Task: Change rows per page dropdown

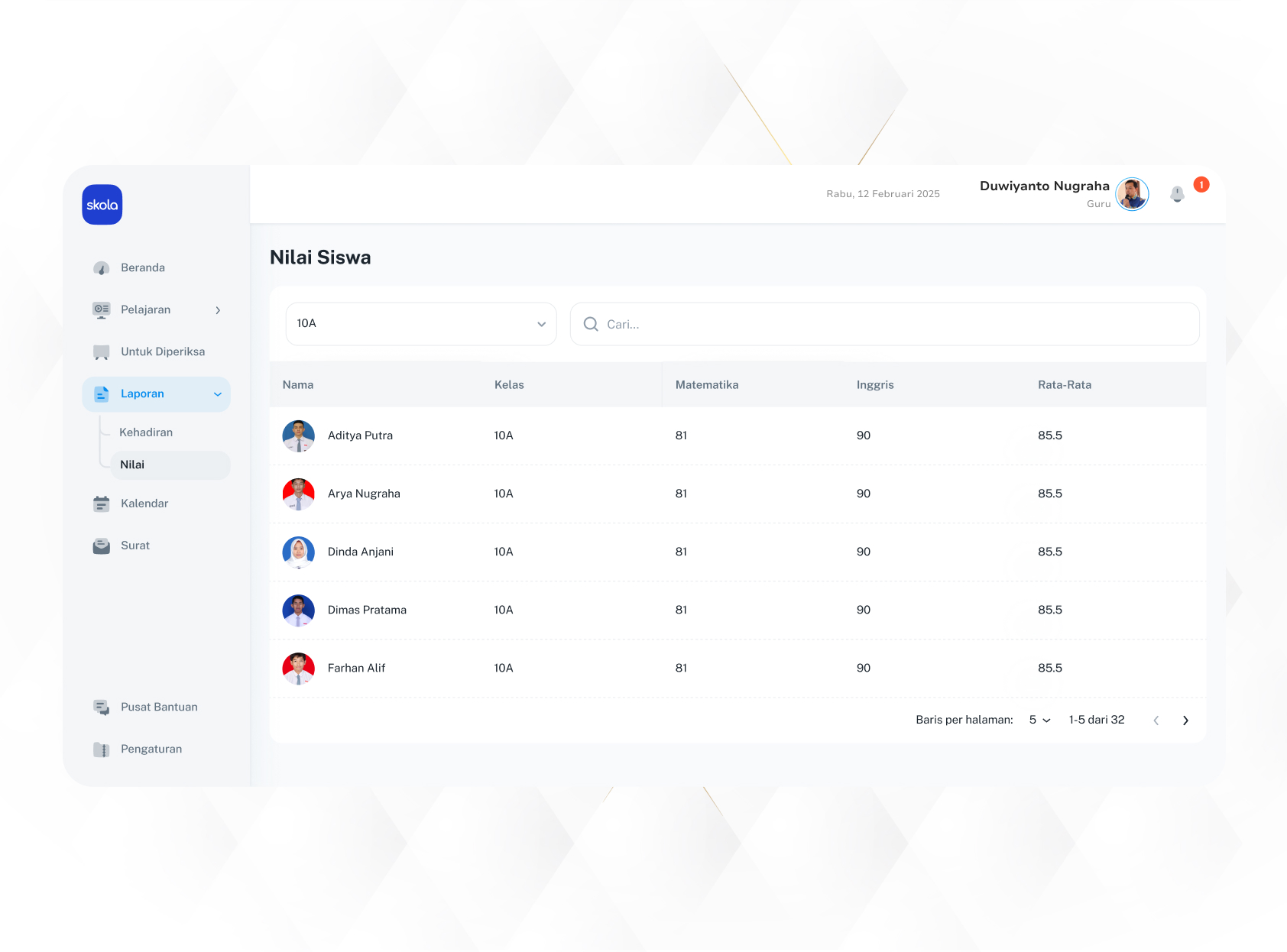Action: pos(1039,720)
